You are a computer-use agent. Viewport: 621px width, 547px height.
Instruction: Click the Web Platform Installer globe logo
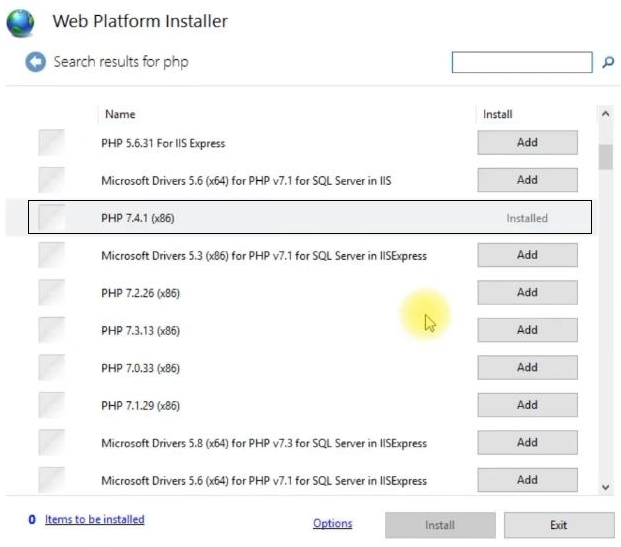[x=23, y=22]
